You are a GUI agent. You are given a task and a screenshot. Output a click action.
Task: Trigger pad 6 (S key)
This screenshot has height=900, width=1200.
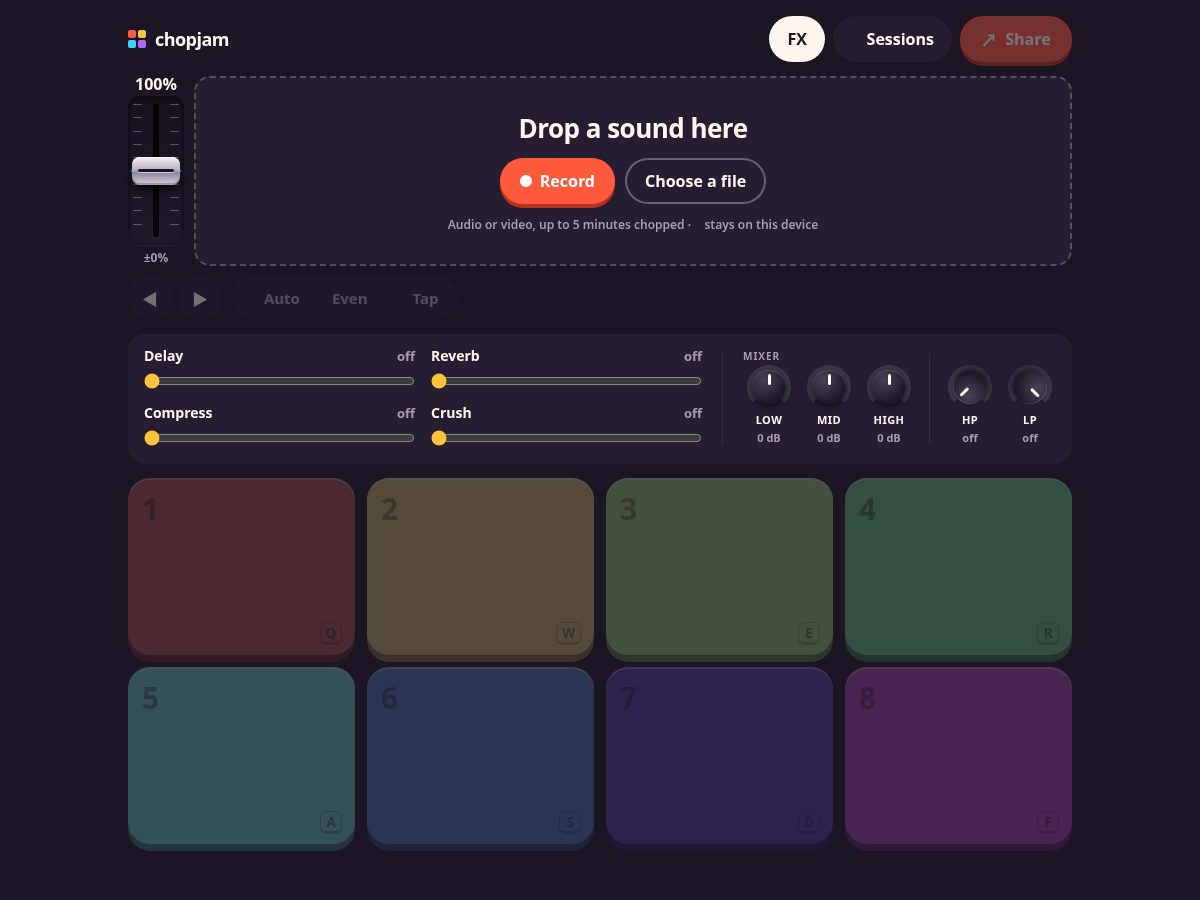tap(480, 756)
